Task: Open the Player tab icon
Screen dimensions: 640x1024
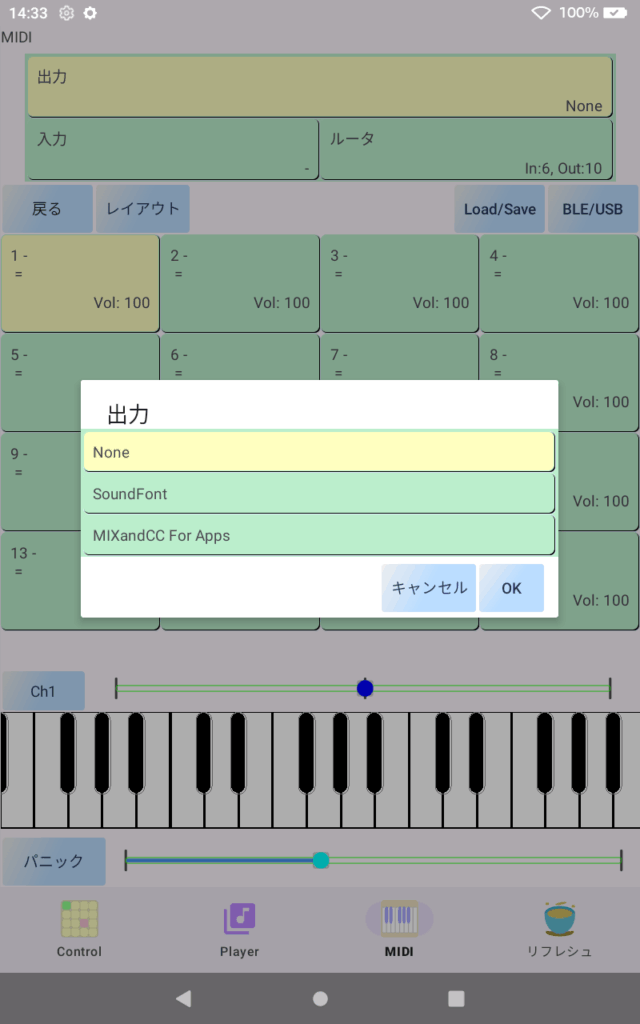Action: 239,918
